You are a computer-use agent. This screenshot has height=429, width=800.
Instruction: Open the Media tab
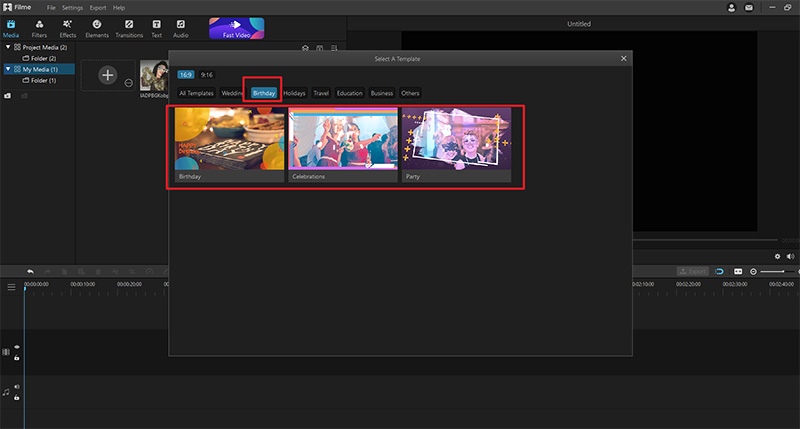11,29
